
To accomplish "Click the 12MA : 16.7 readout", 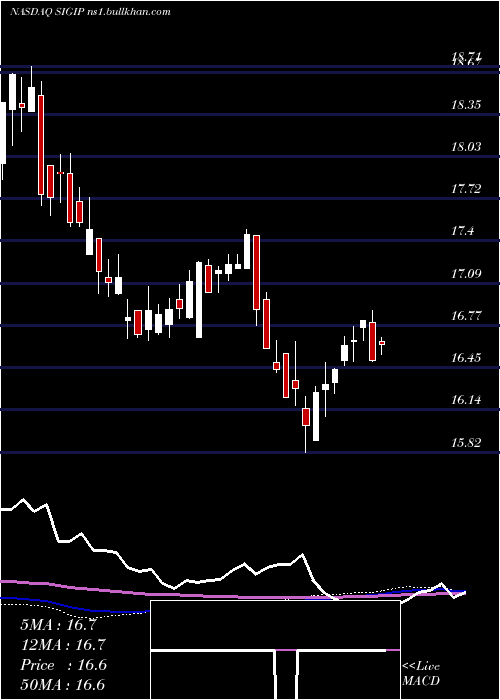I will (x=63, y=645).
